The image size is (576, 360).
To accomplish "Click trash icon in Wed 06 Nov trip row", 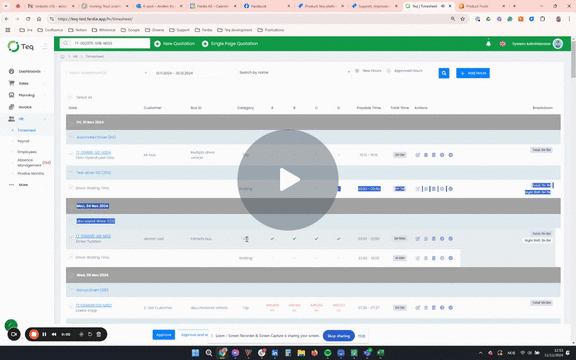I will point(434,308).
